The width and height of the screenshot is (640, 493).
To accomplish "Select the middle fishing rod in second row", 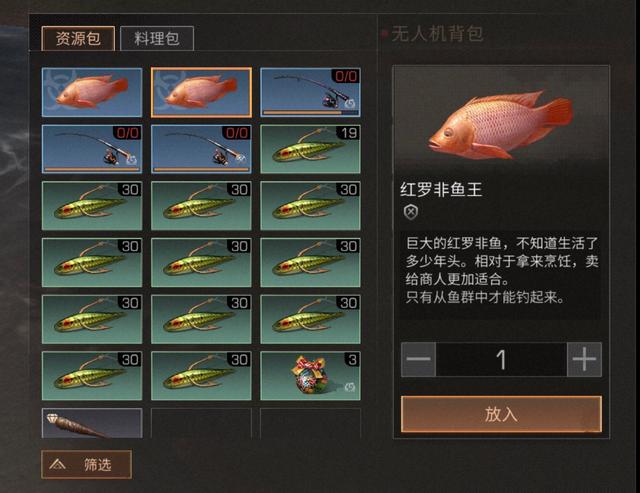I will click(x=201, y=149).
